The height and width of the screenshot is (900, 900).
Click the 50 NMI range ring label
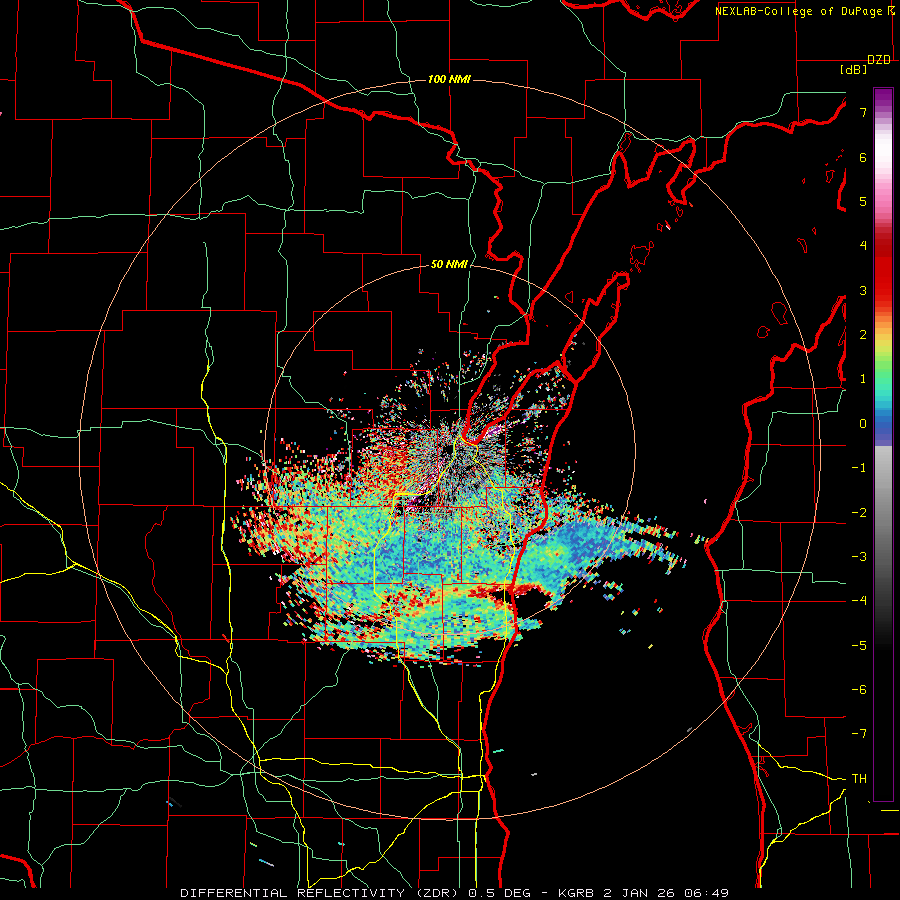pyautogui.click(x=449, y=264)
